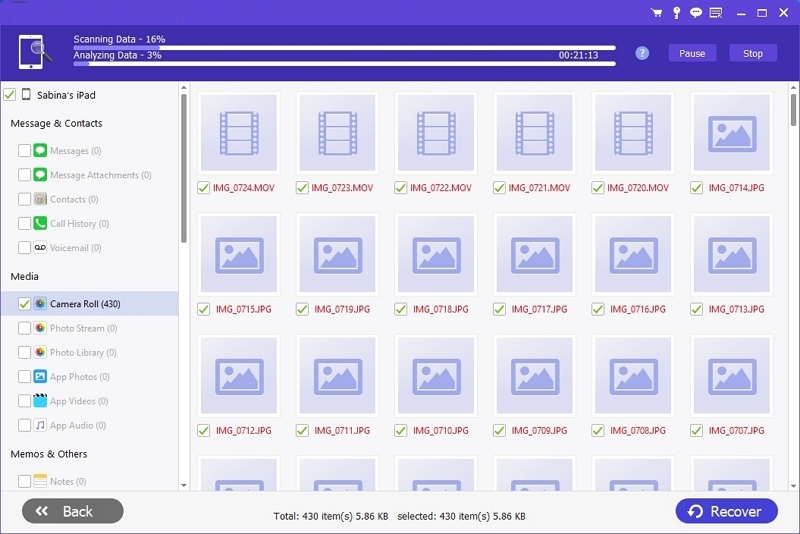The image size is (800, 534).
Task: Go Back to the previous screen
Action: tap(73, 511)
